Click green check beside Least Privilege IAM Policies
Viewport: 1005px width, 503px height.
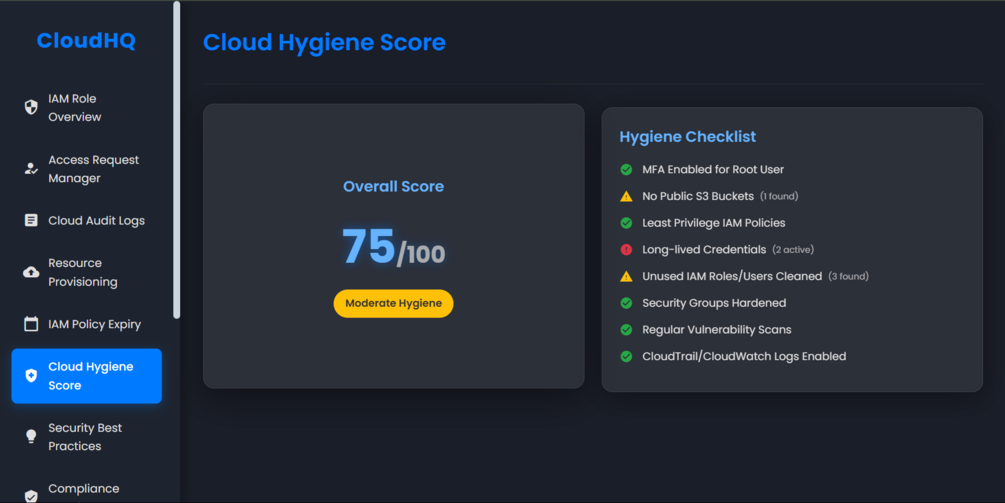click(x=626, y=223)
